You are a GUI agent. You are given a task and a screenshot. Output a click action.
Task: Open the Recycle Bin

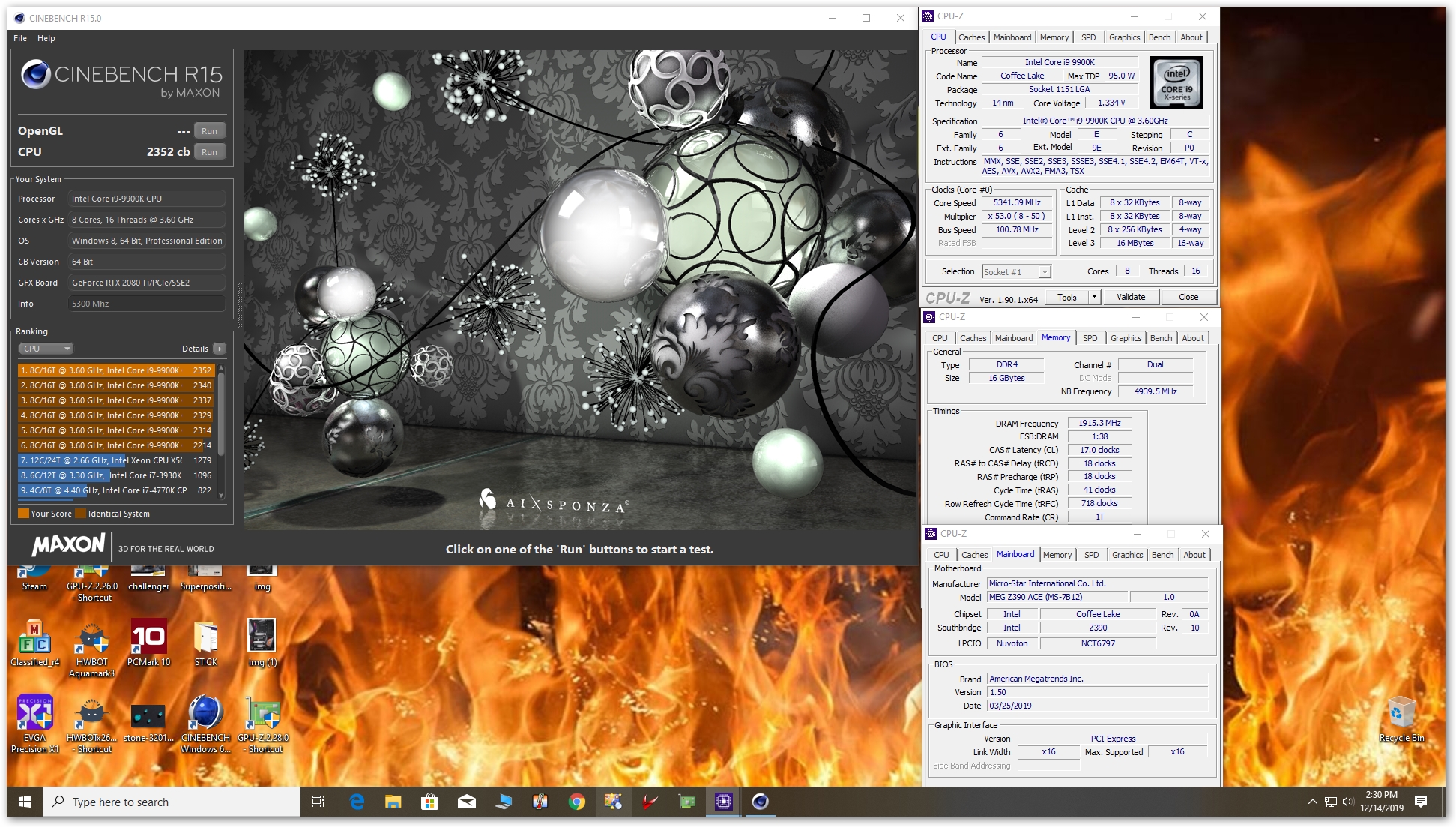(x=1401, y=720)
